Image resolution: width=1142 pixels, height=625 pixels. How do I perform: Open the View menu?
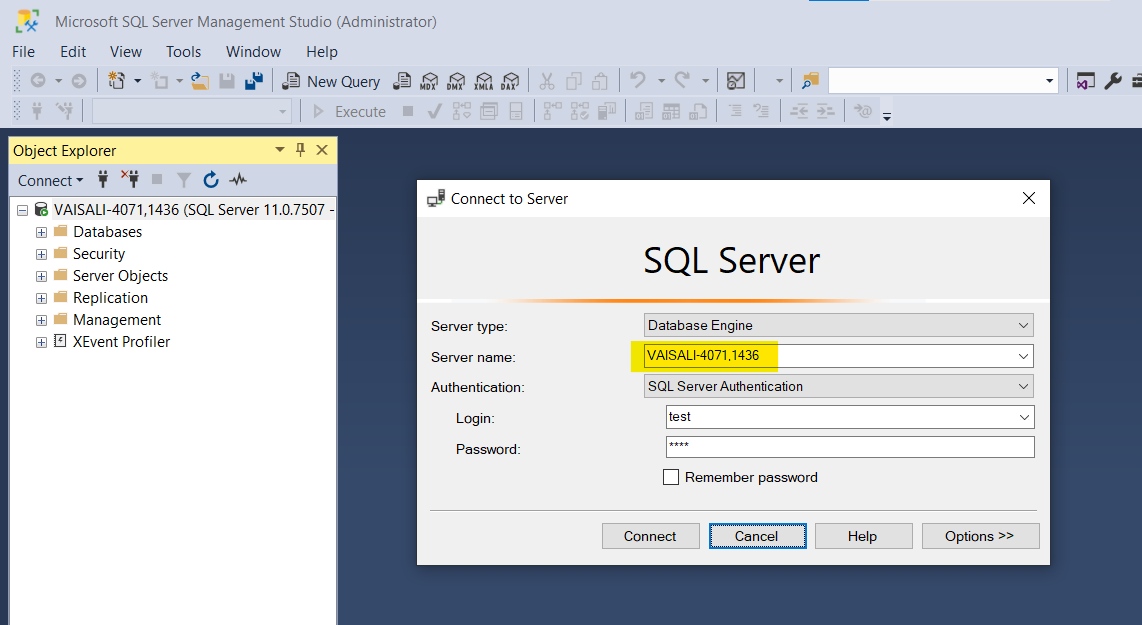(x=126, y=51)
